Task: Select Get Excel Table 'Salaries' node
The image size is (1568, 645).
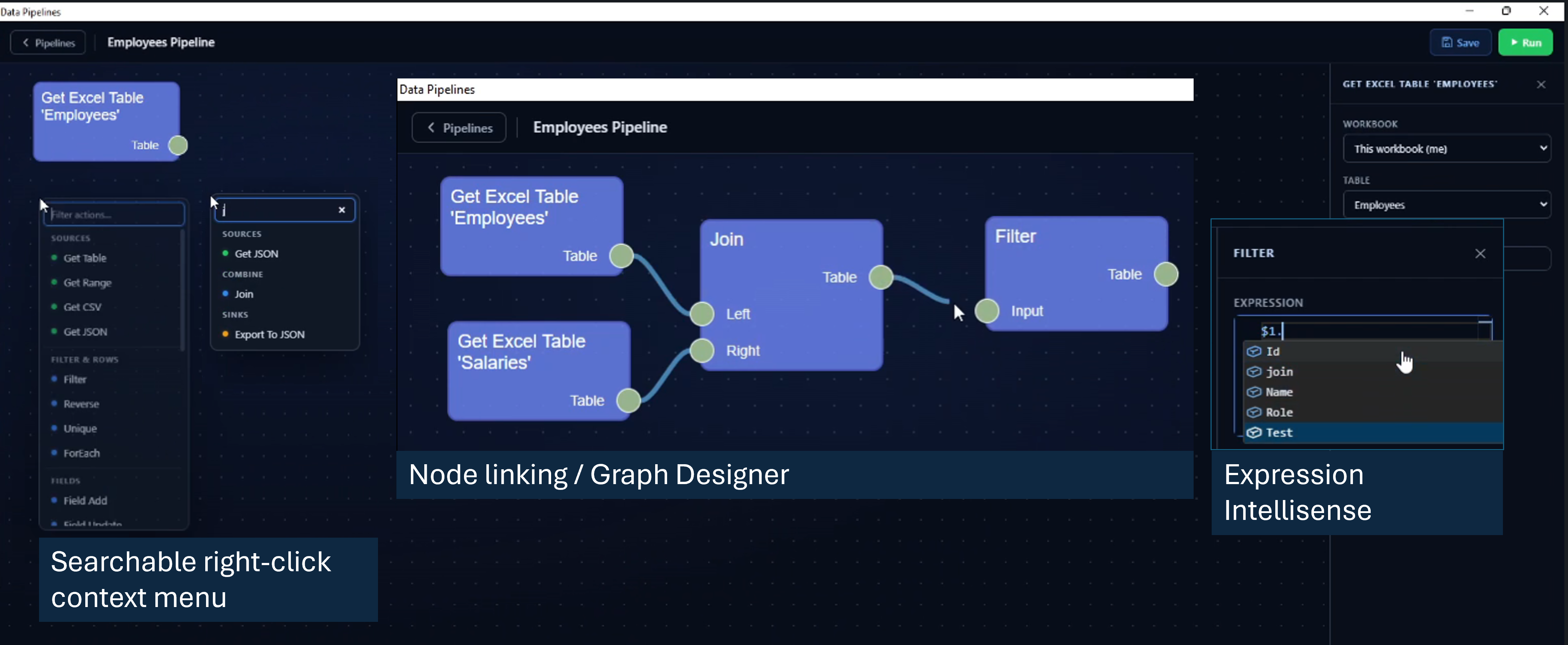Action: tap(539, 371)
